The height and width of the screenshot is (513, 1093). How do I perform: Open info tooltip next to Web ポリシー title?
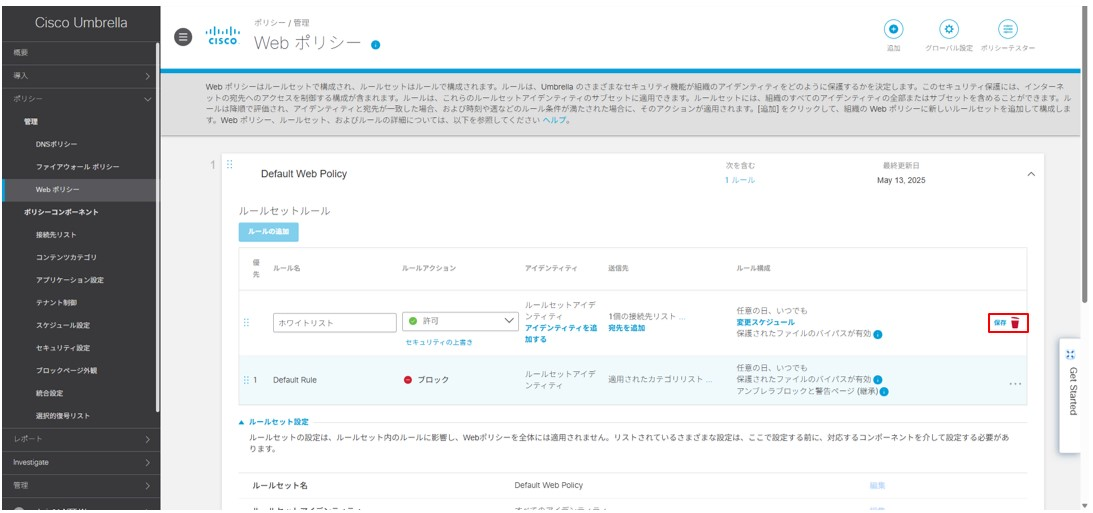click(376, 45)
